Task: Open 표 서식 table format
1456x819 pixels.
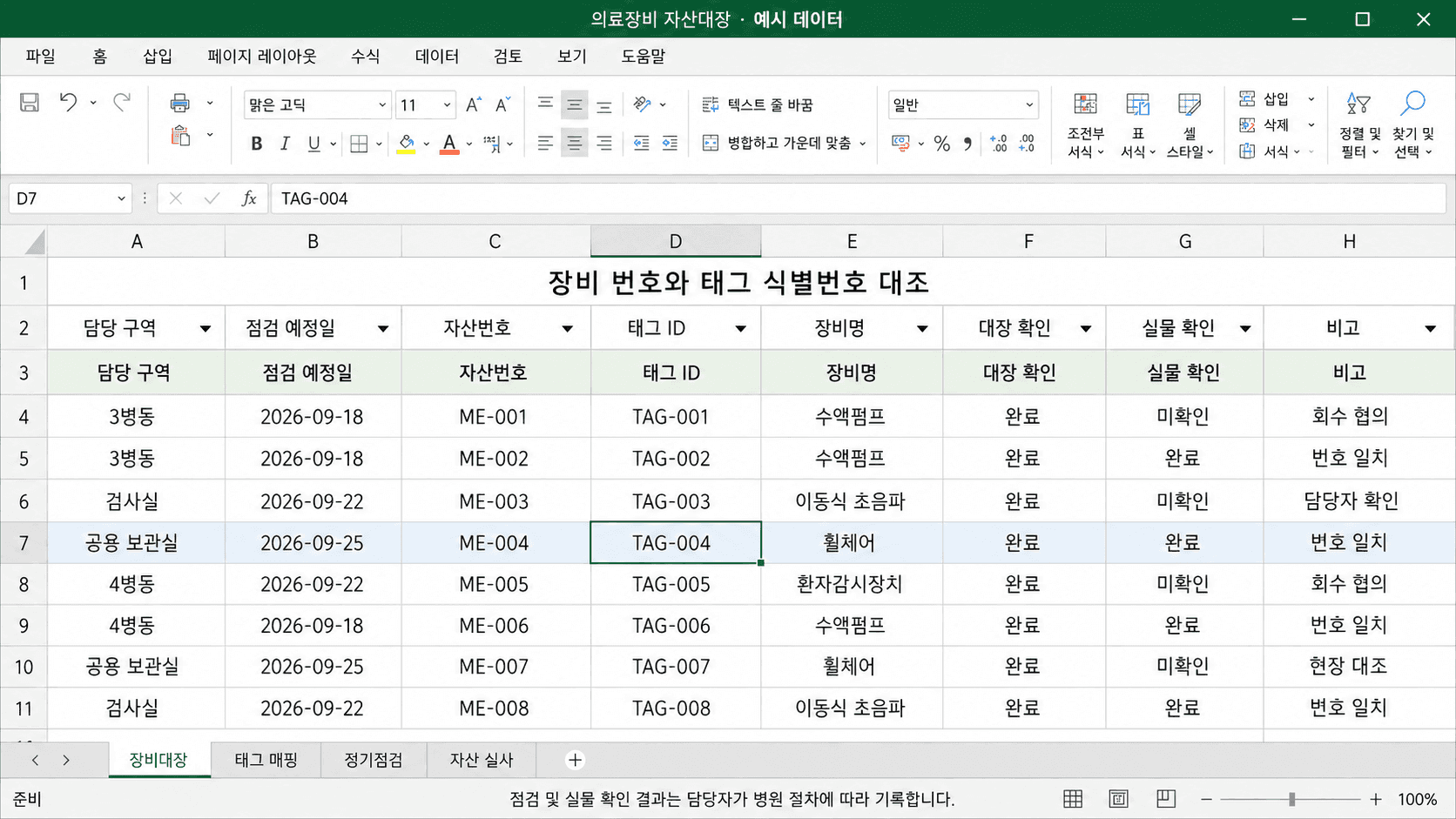Action: (x=1137, y=126)
